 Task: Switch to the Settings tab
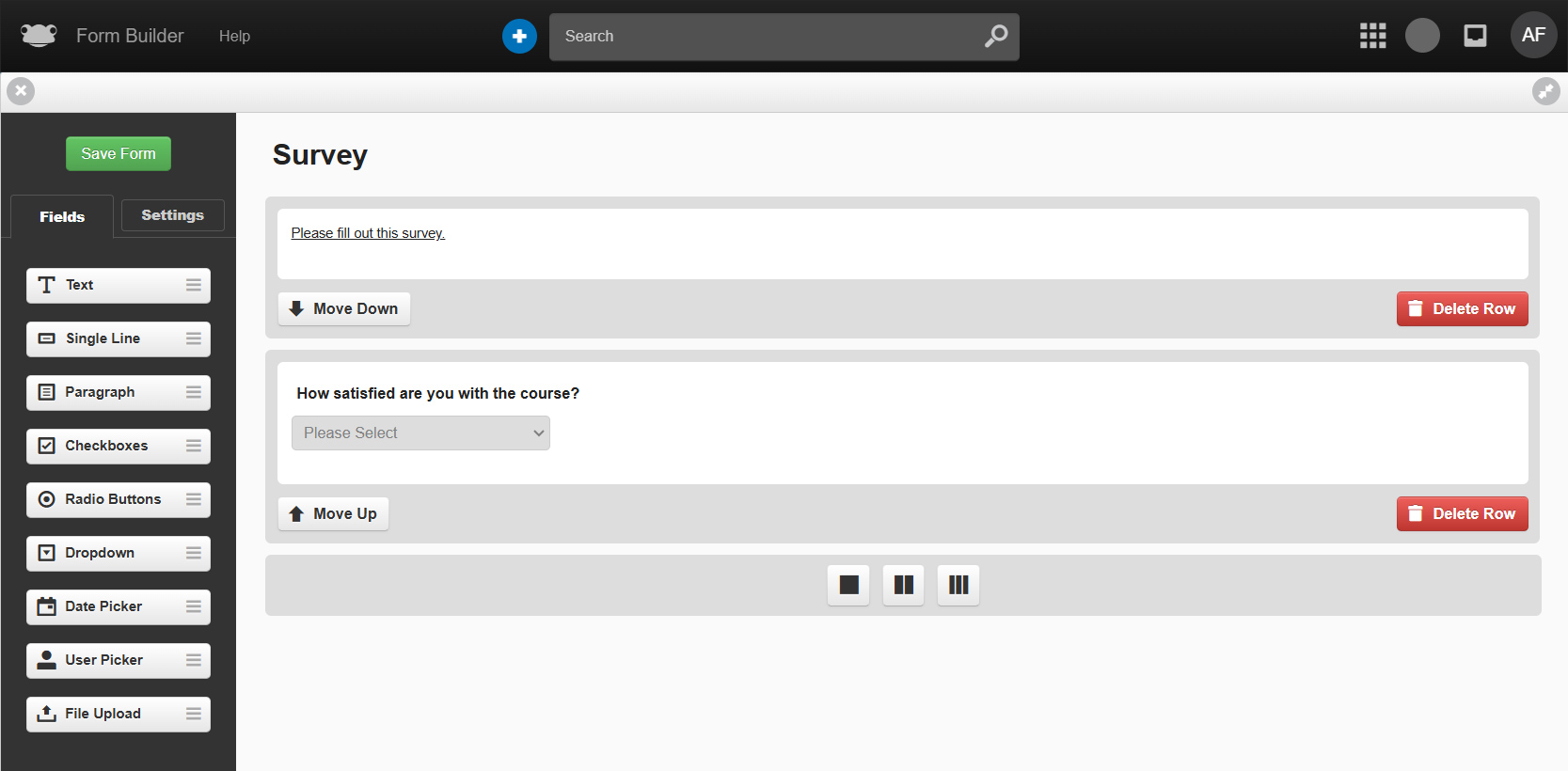point(172,215)
